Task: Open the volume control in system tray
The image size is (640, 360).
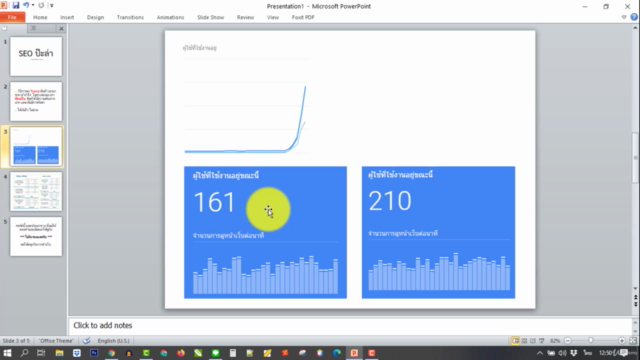Action: click(x=562, y=353)
